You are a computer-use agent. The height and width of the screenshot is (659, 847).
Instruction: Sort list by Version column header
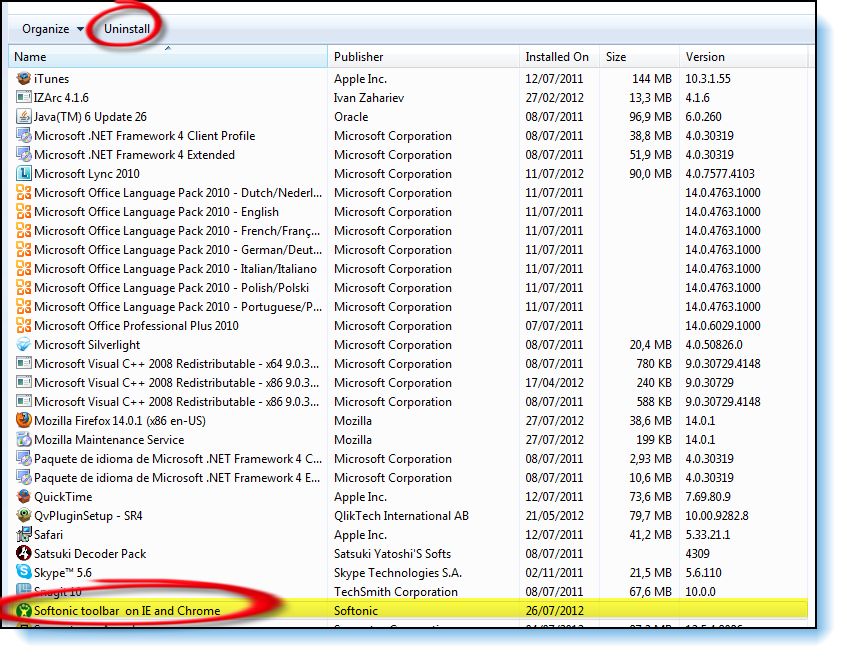coord(743,57)
